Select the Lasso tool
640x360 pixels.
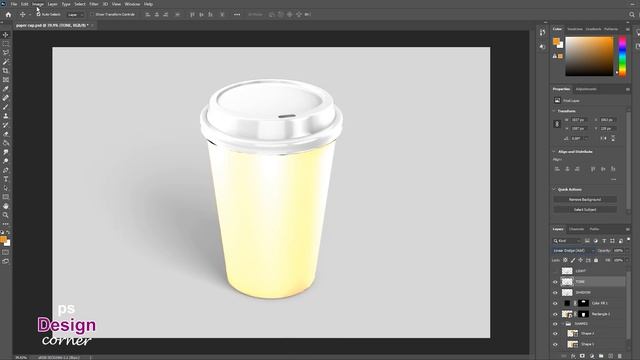(x=6, y=53)
